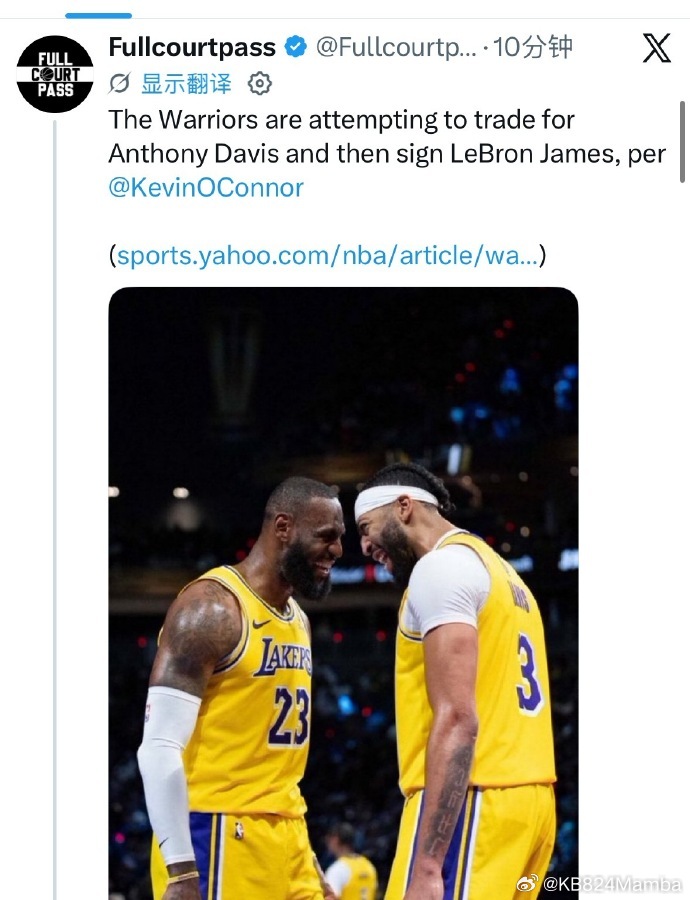Open the @Fullcourtp... handle
The height and width of the screenshot is (900, 690).
396,47
